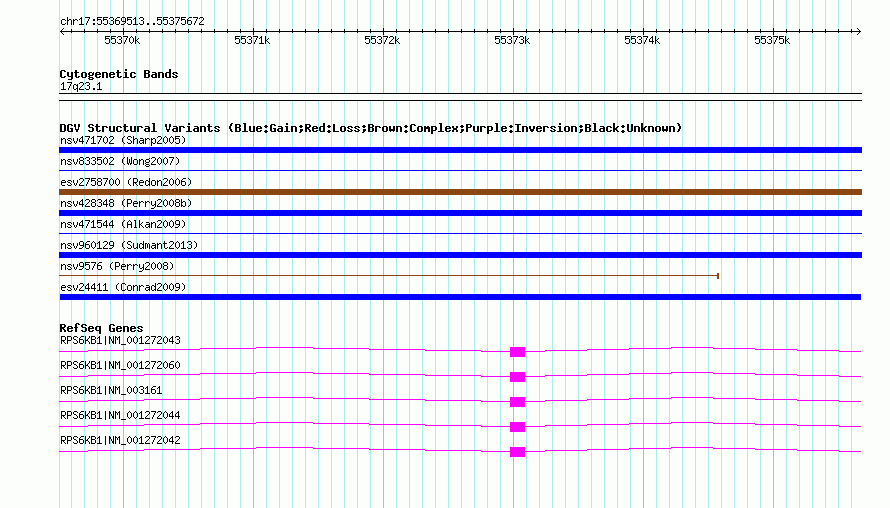Screen dimensions: 890x508
Task: Open variant nsv471702 (Sharp2005) label
Action: tap(123, 140)
